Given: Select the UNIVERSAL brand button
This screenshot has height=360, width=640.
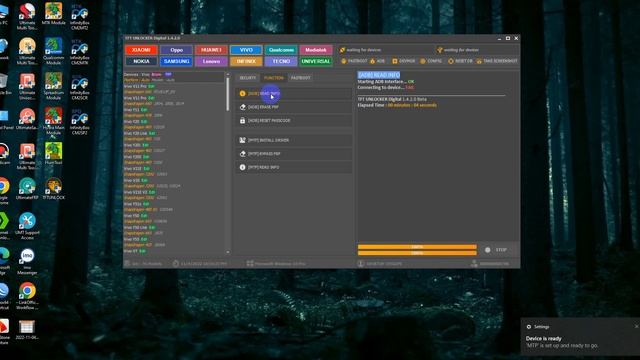Looking at the screenshot, I should point(316,61).
